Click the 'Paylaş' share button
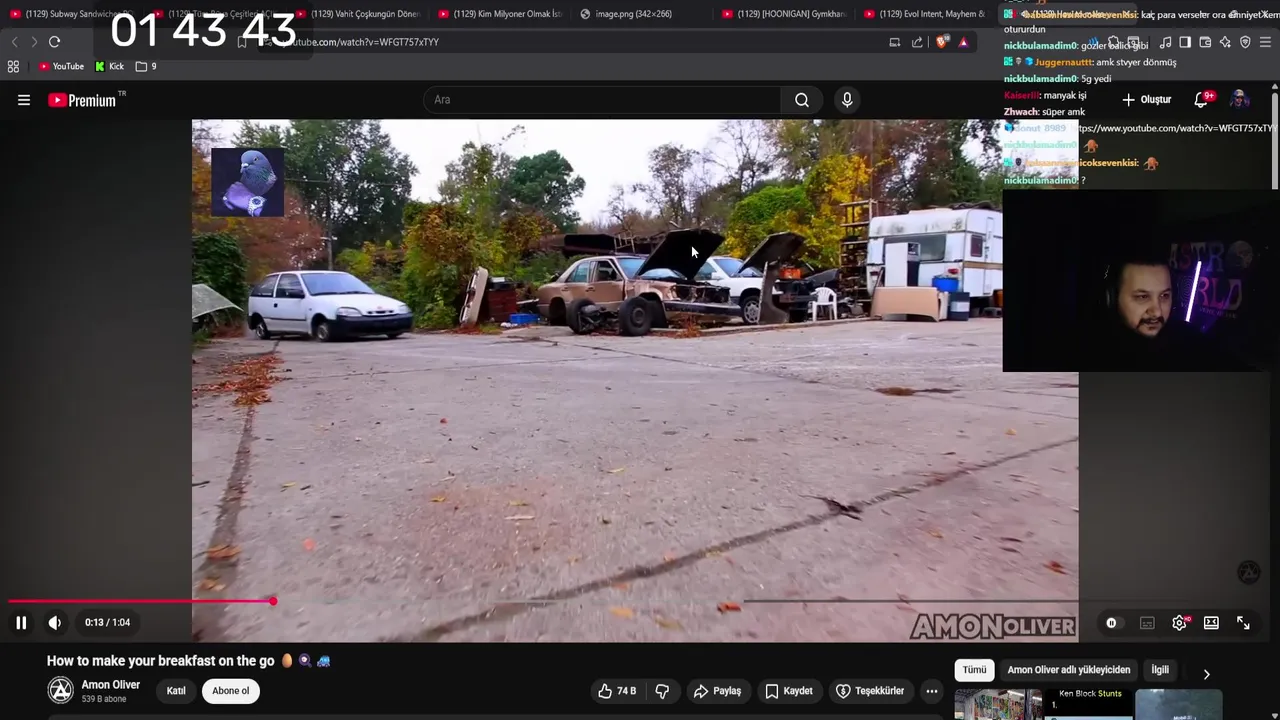This screenshot has width=1280, height=720. click(x=717, y=691)
